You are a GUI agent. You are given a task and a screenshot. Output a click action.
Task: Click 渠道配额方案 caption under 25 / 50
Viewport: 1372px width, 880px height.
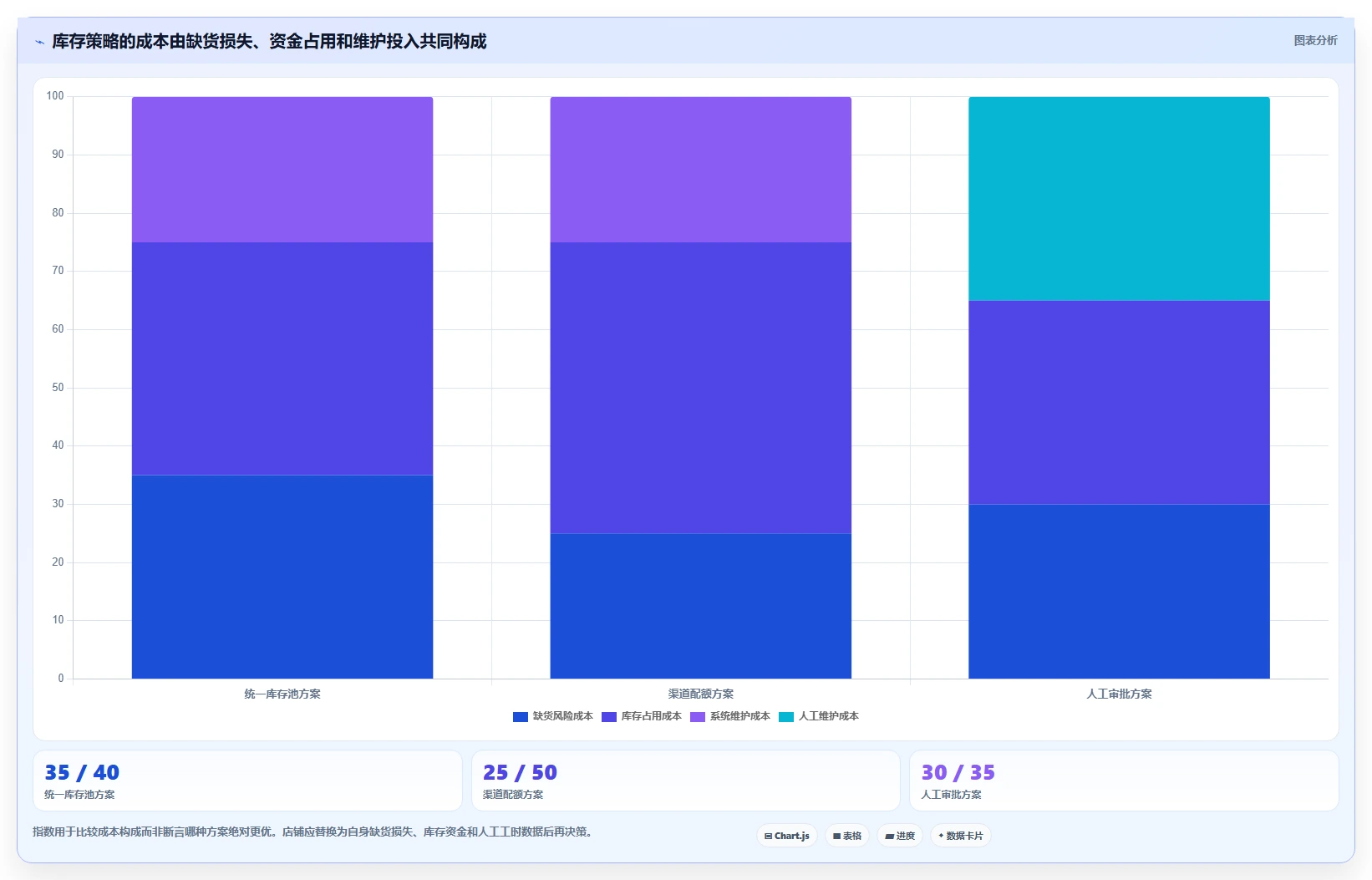(x=513, y=795)
